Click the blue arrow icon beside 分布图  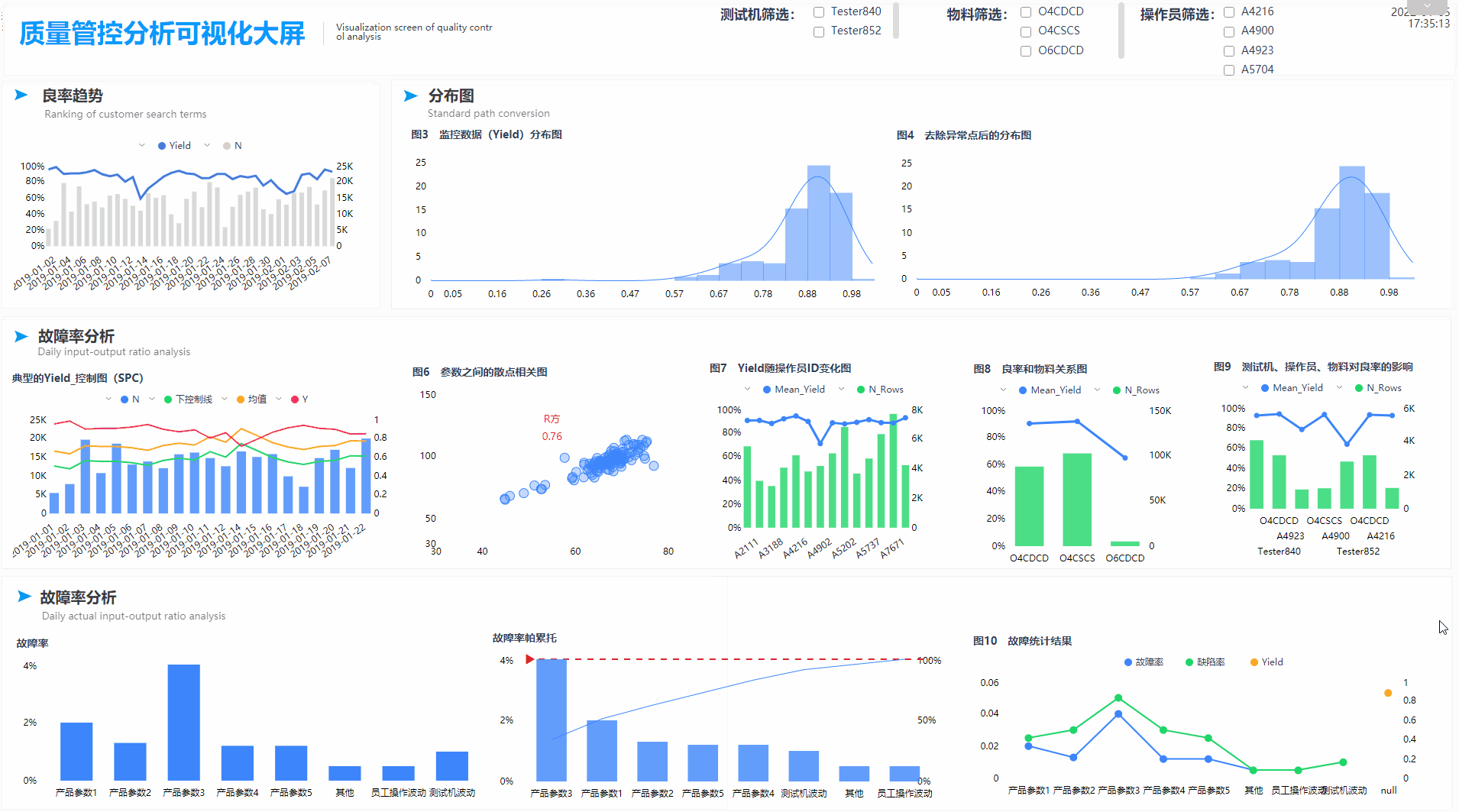410,95
